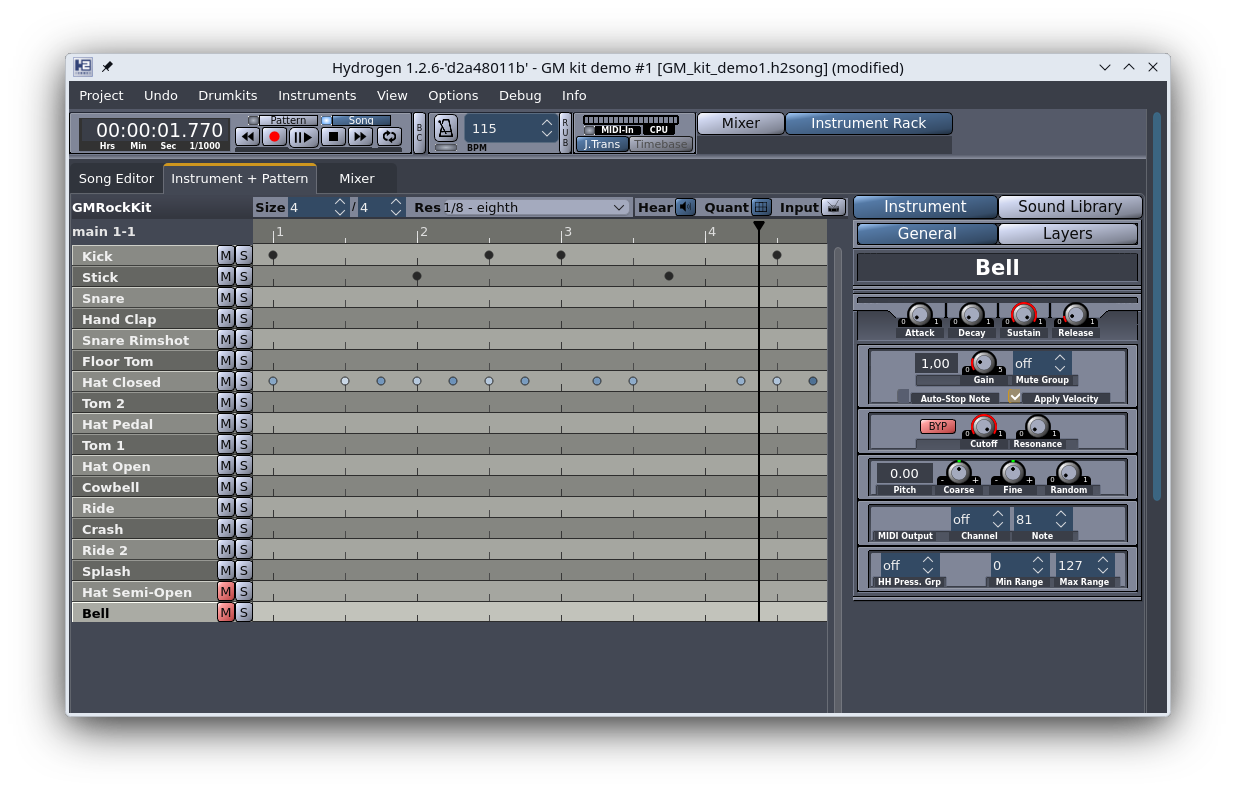Click the Random pitch knob

tap(1069, 472)
